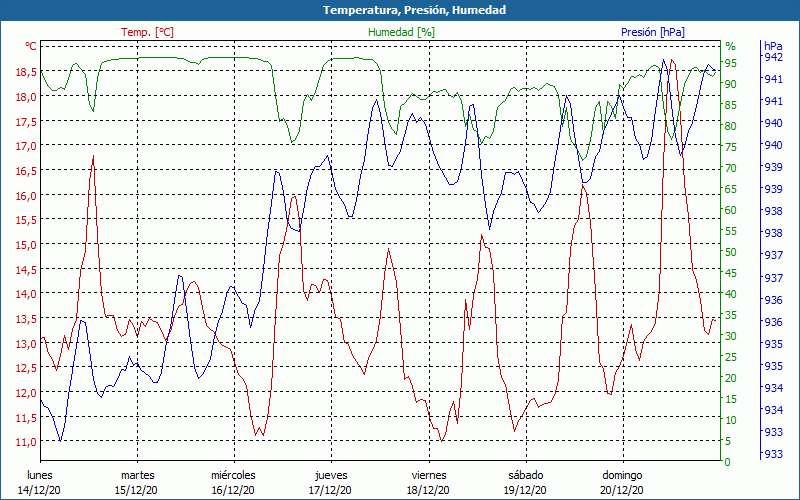Viewport: 800px width, 500px height.
Task: Click the '18,5' temperature axis value
Action: click(27, 71)
